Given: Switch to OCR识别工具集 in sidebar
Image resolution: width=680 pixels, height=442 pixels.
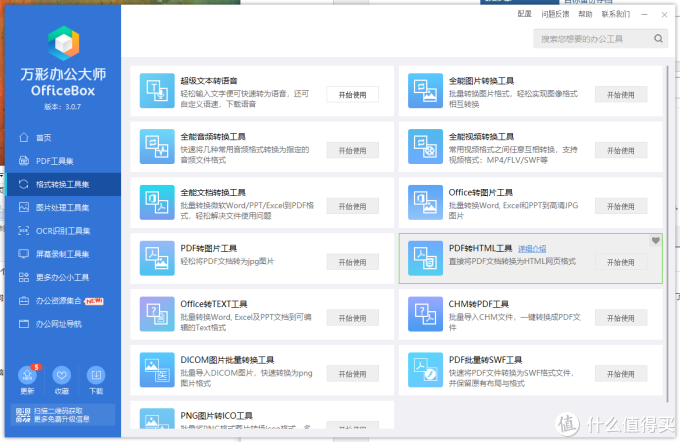Looking at the screenshot, I should (x=63, y=231).
